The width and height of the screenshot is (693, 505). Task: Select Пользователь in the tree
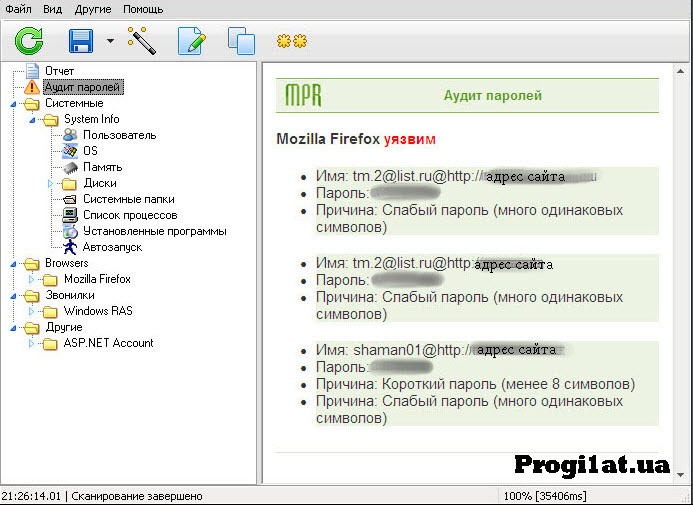click(x=119, y=135)
